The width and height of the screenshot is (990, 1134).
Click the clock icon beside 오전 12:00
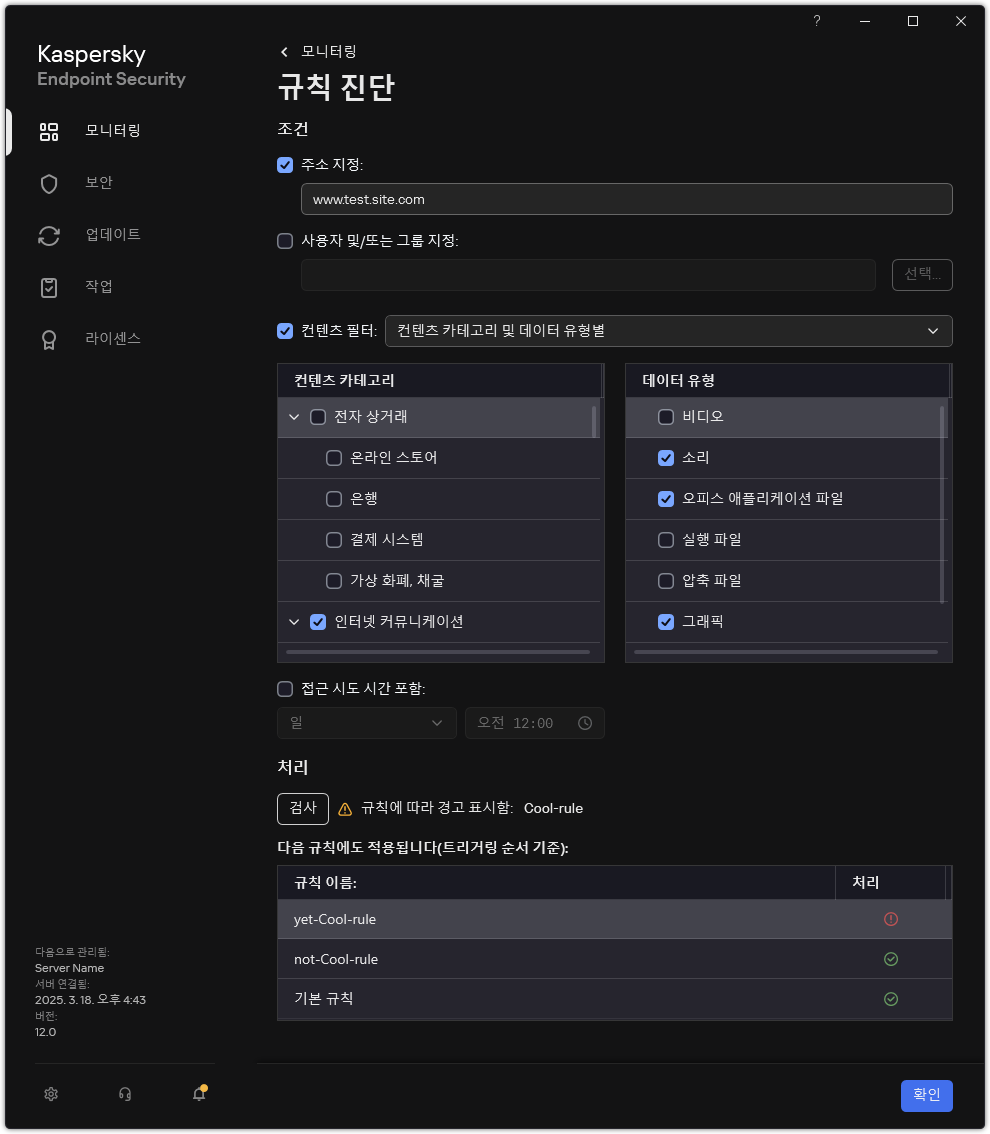584,722
